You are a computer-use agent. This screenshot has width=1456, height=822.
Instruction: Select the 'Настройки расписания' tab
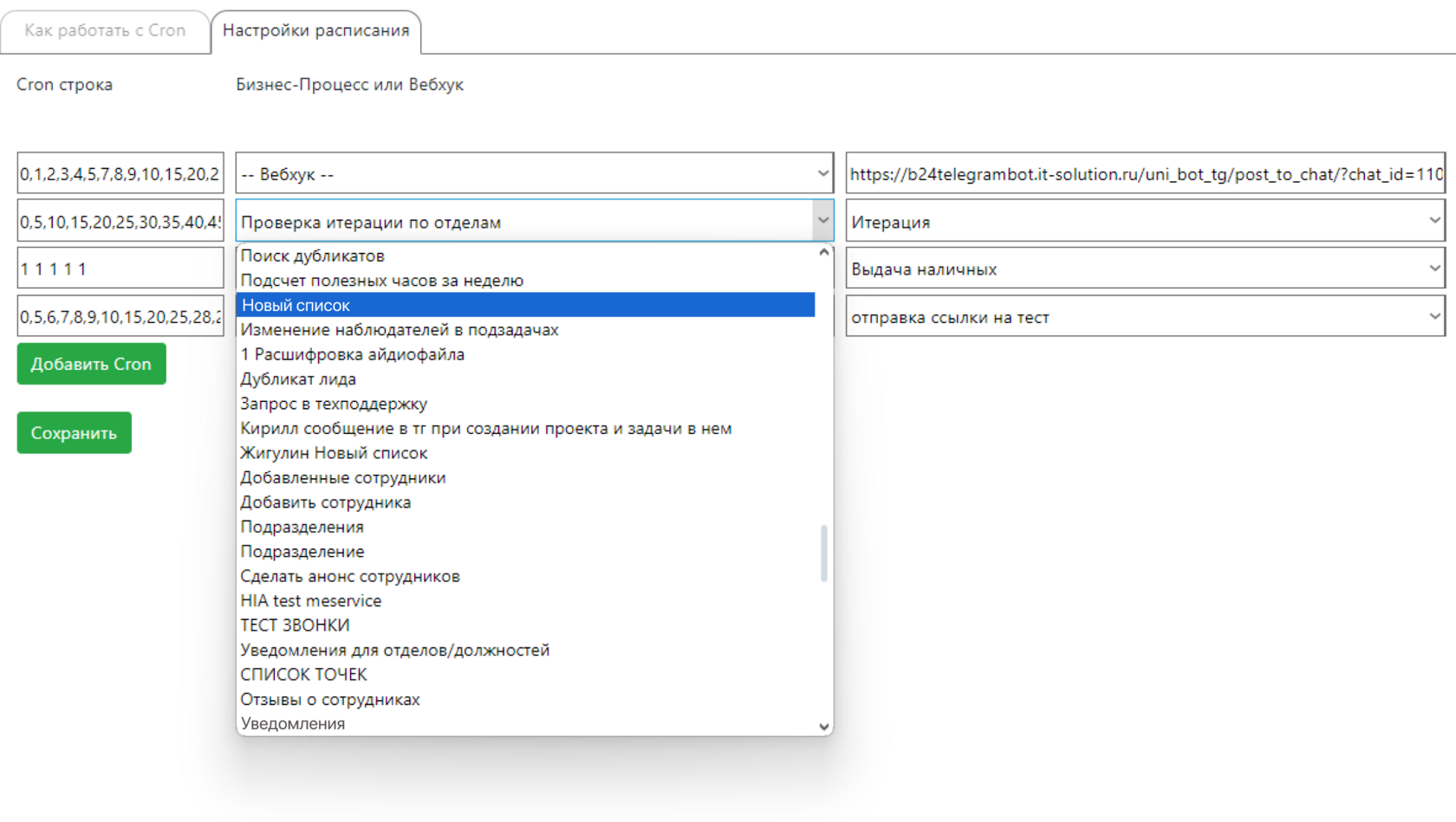(315, 31)
